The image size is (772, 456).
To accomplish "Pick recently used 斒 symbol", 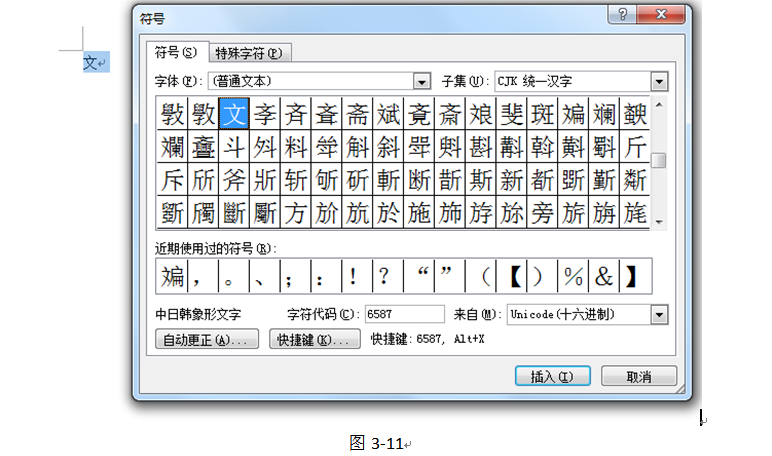I will 172,276.
